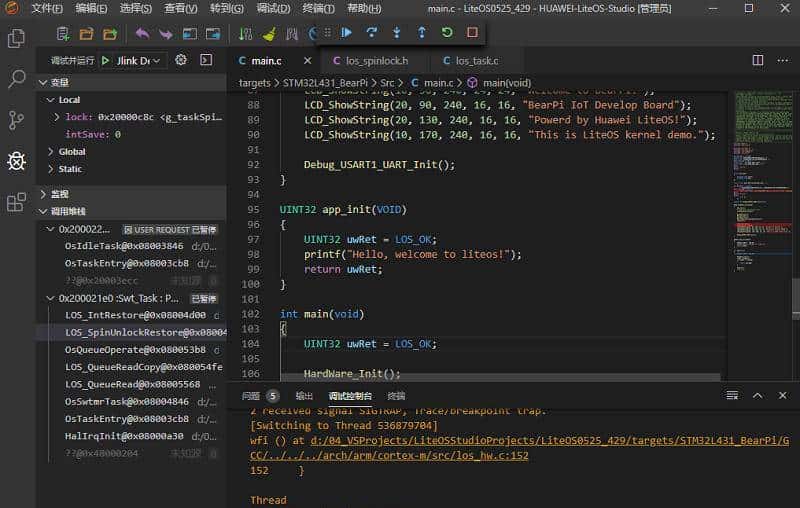This screenshot has height=508, width=800.
Task: Click the editor horizontal scrollbar
Action: (x=500, y=377)
